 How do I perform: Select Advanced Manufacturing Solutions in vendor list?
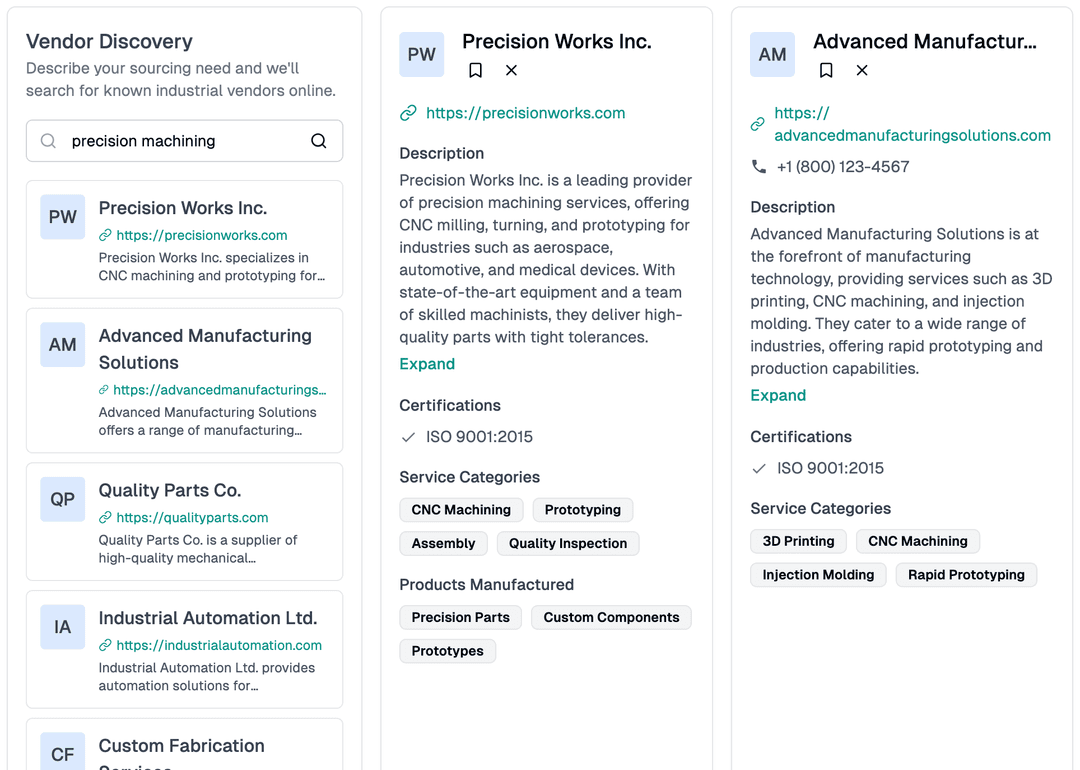[185, 380]
